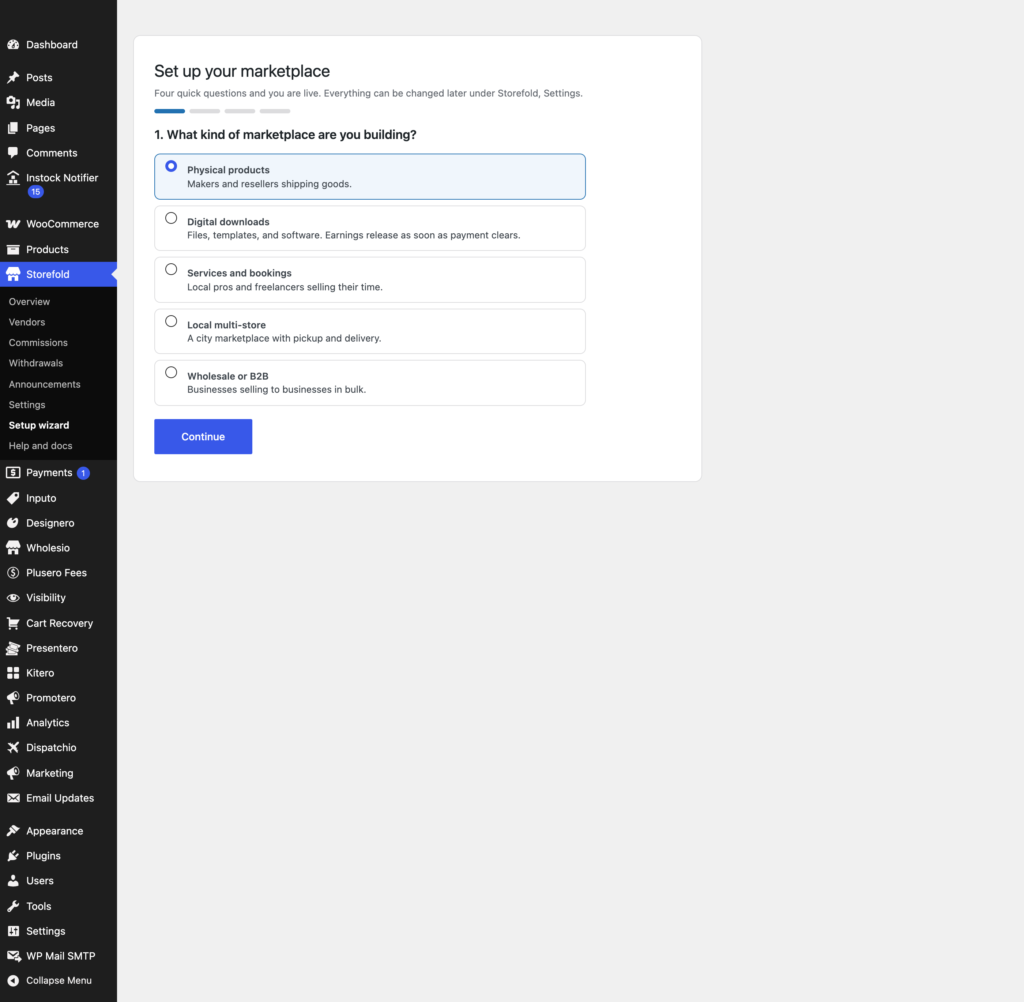The height and width of the screenshot is (1002, 1024).
Task: Click the Posts pushpin icon
Action: pos(13,77)
